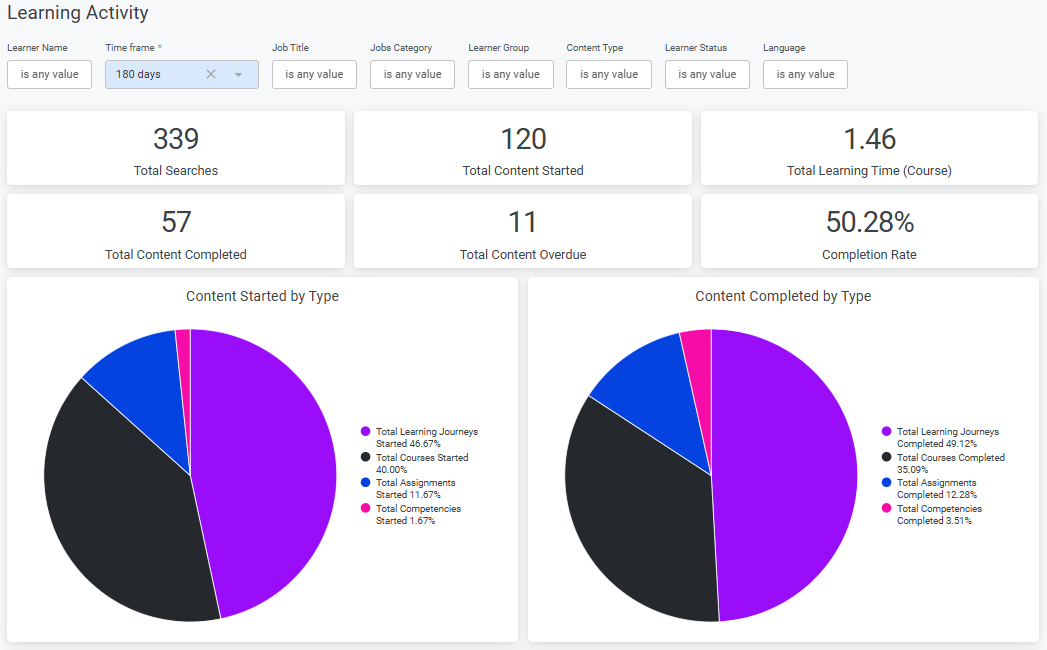Viewport: 1047px width, 650px height.
Task: Clear the 180 days time frame value
Action: [210, 74]
